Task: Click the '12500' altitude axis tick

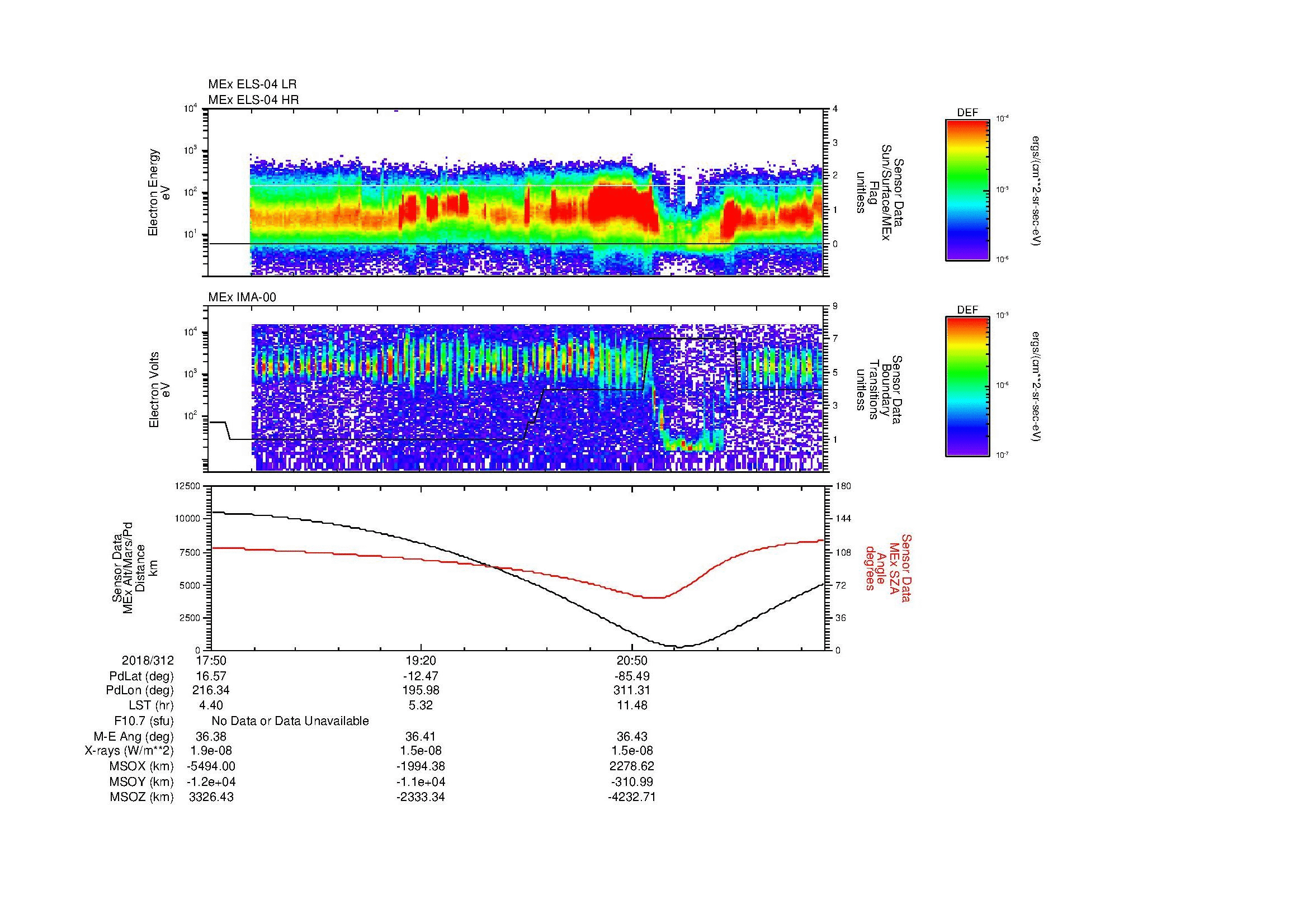Action: coord(188,486)
